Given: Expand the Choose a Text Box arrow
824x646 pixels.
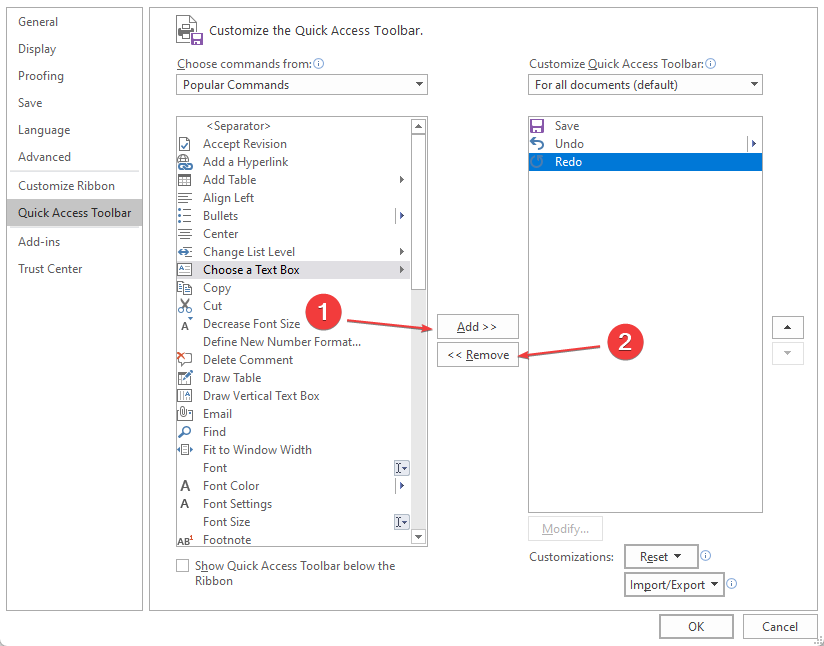Looking at the screenshot, I should point(401,270).
